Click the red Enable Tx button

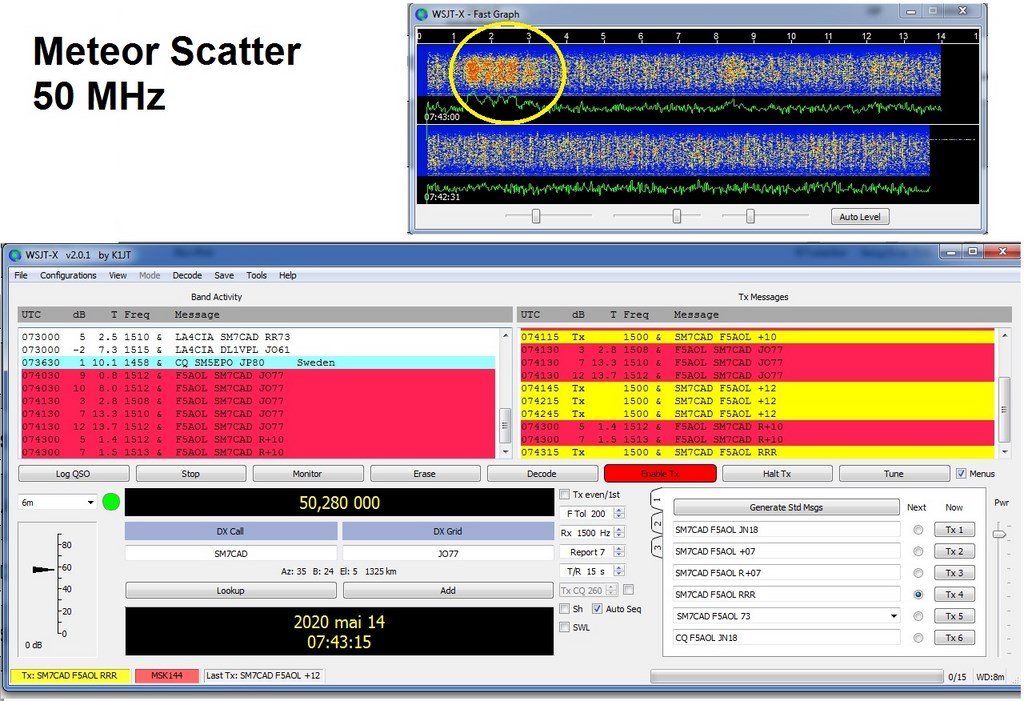click(x=660, y=474)
